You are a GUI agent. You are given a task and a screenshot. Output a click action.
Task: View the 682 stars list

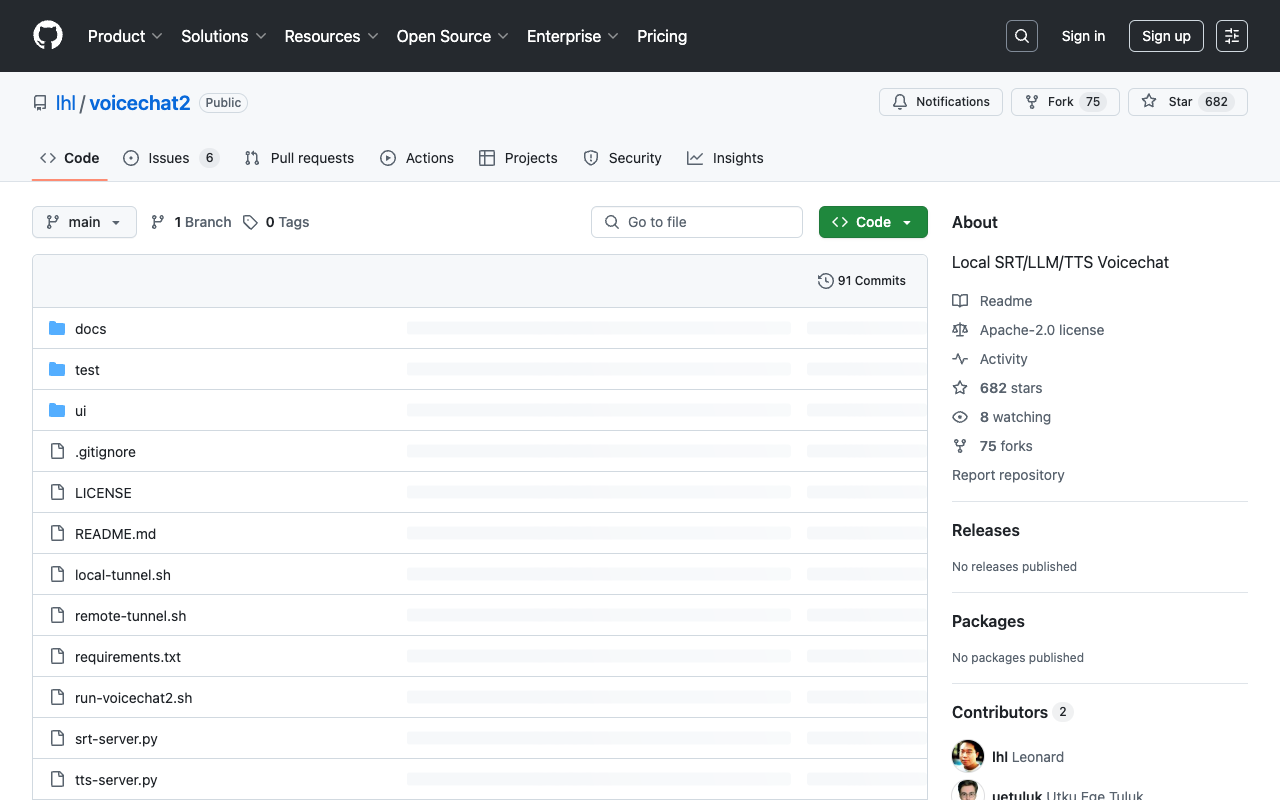997,388
